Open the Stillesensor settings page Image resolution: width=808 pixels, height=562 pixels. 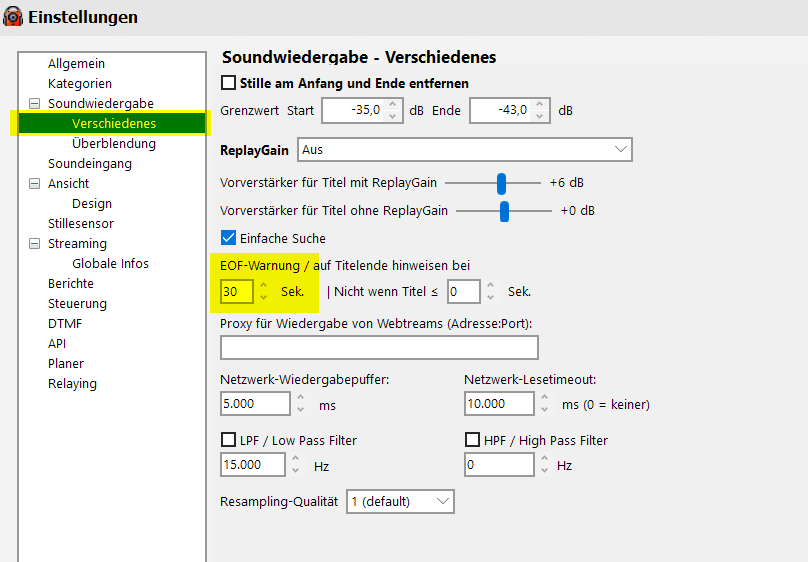81,224
